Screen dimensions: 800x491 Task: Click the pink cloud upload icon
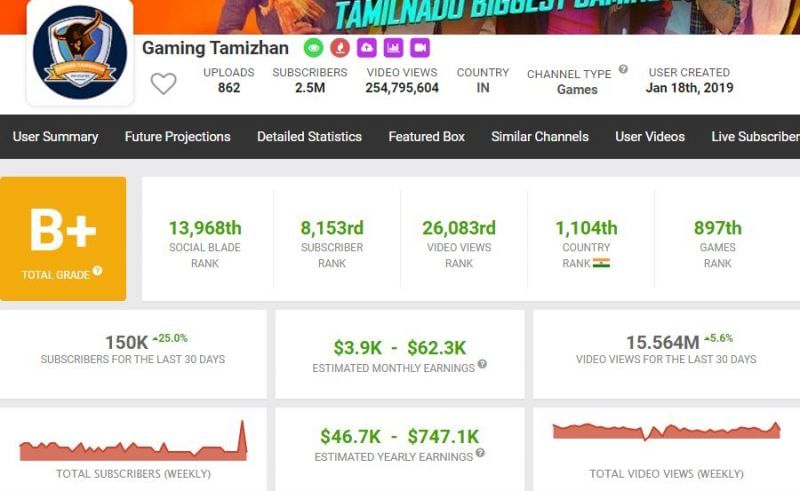click(x=367, y=48)
